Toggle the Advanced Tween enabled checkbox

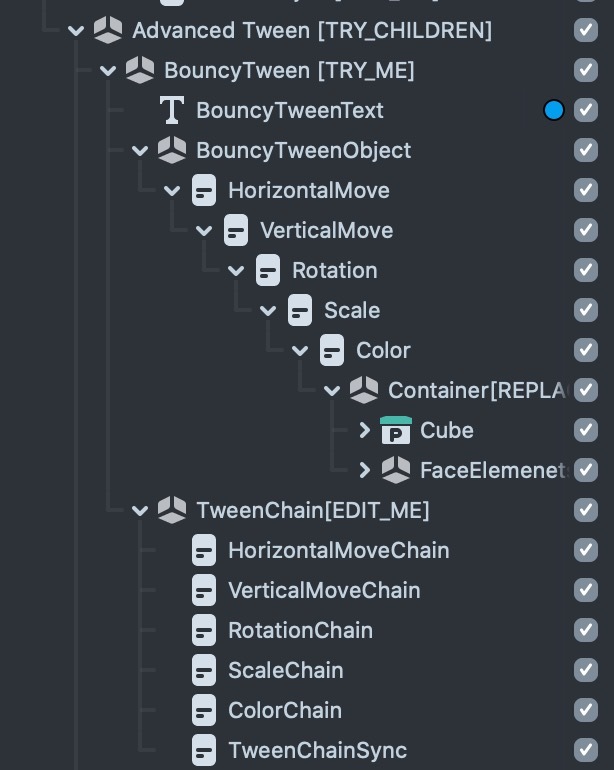tap(586, 30)
